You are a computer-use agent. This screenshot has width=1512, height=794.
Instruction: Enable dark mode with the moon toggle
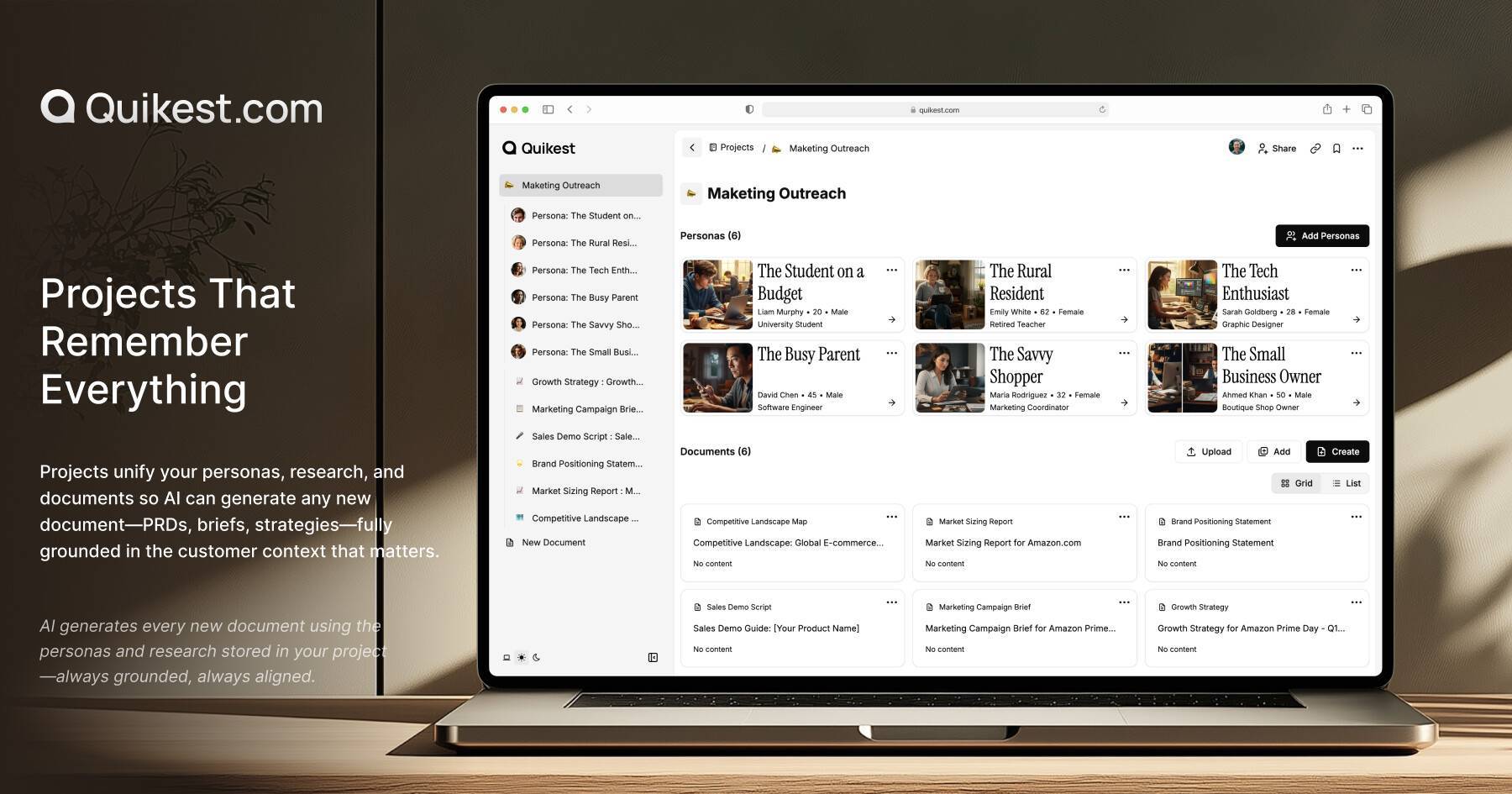pyautogui.click(x=537, y=657)
